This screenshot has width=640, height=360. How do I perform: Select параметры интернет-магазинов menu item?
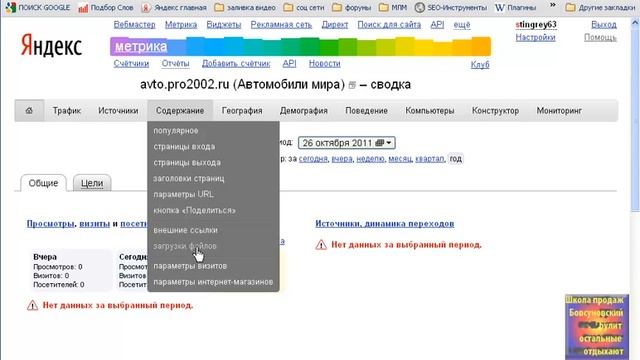[x=213, y=282]
